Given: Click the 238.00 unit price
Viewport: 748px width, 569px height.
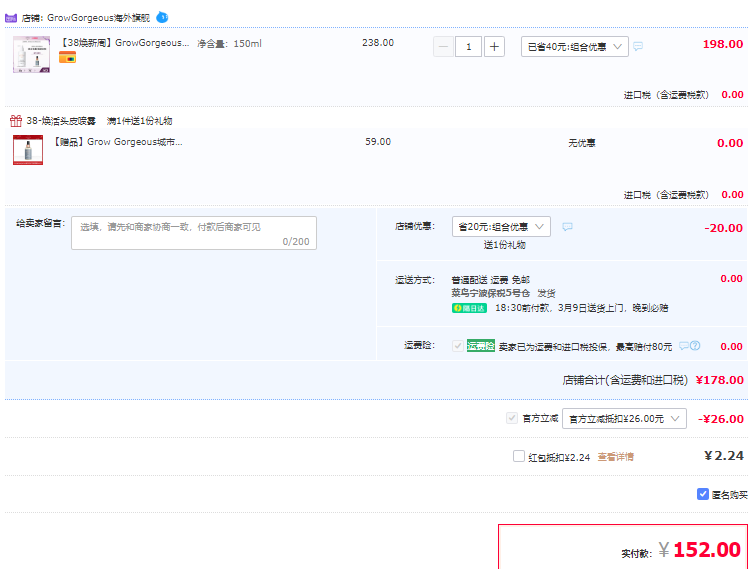Looking at the screenshot, I should (x=378, y=43).
